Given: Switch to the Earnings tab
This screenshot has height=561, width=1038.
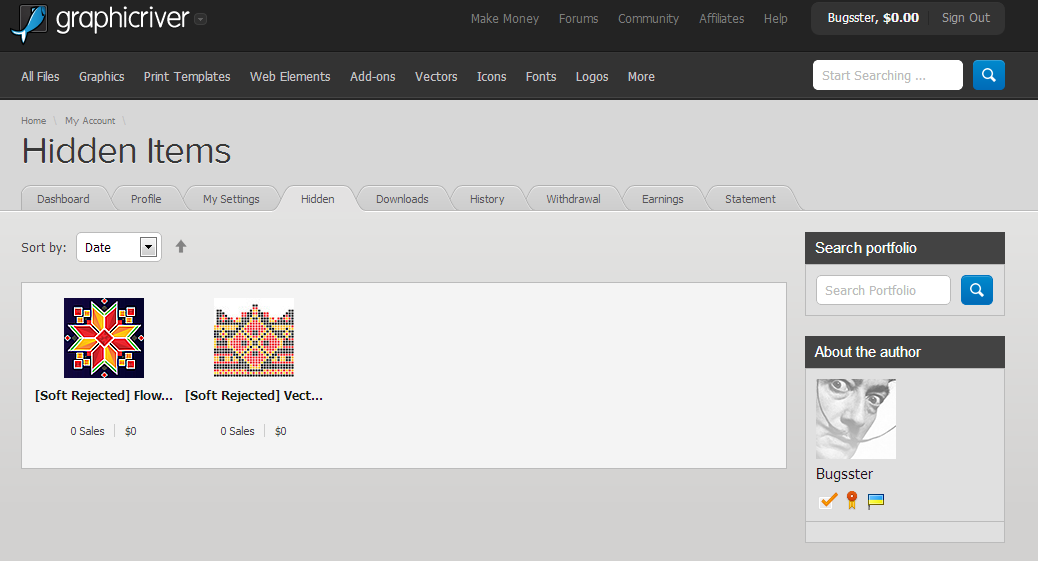Looking at the screenshot, I should [662, 199].
